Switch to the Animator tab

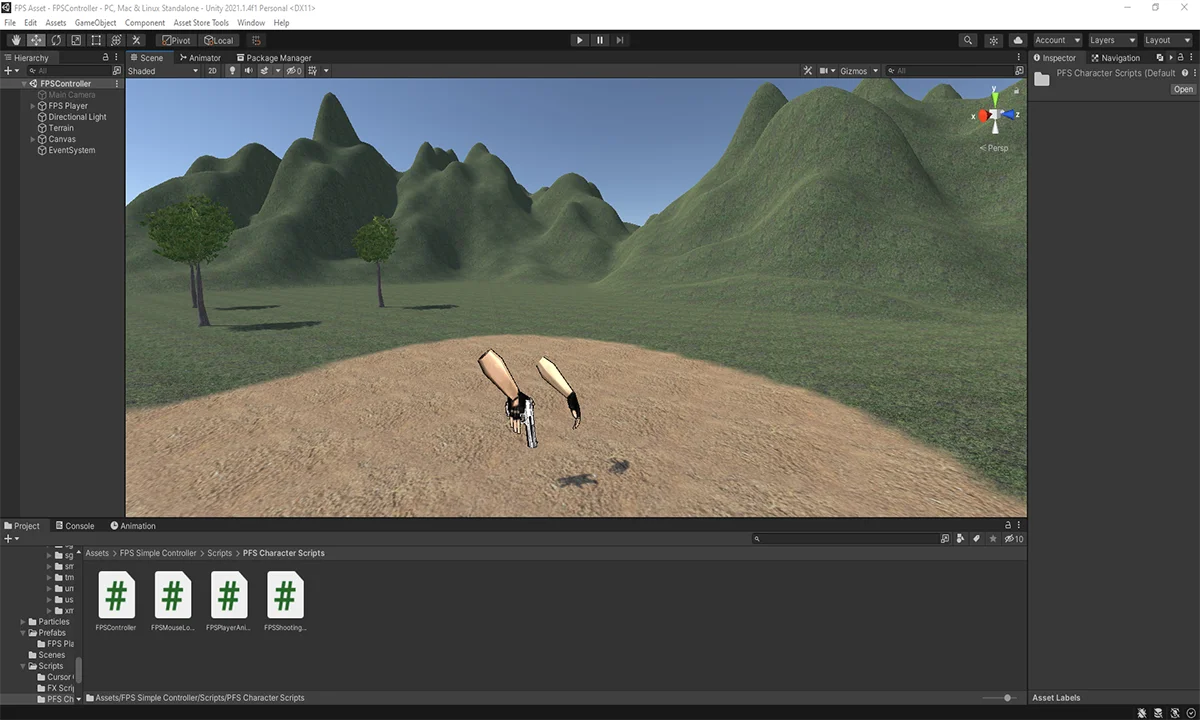coord(200,58)
